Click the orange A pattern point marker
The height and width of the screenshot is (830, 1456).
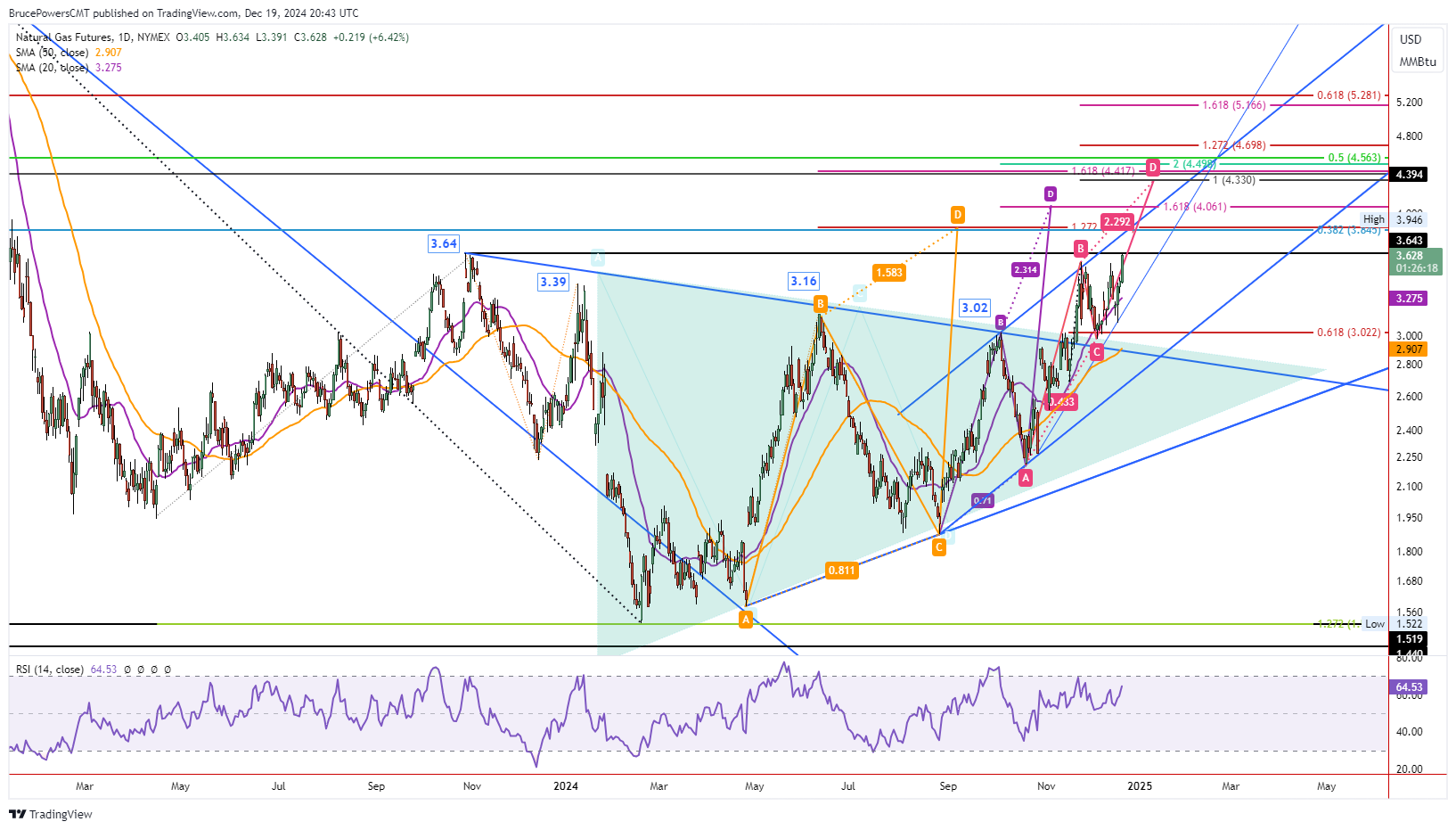click(x=746, y=620)
